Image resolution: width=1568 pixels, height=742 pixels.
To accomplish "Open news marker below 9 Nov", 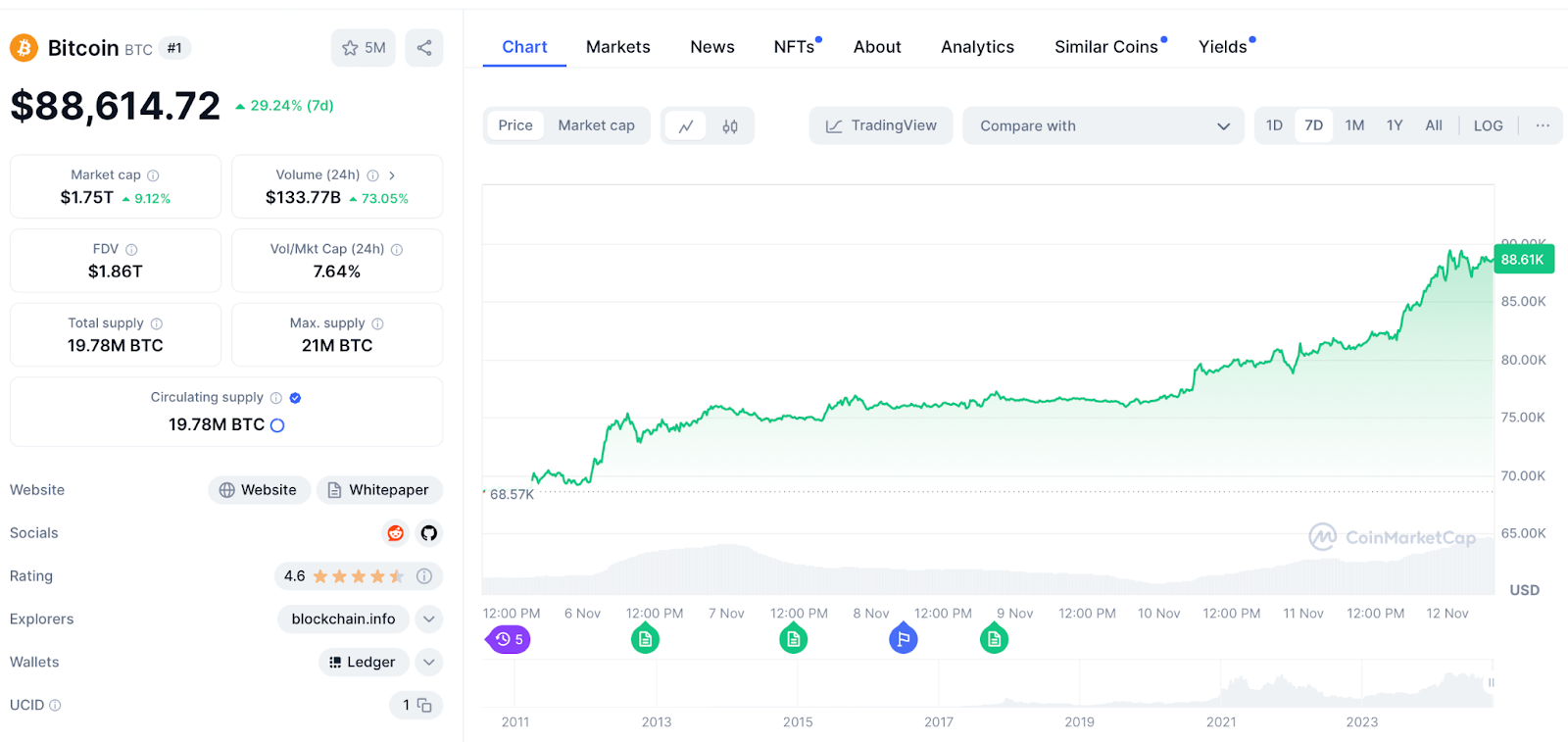I will pos(994,639).
